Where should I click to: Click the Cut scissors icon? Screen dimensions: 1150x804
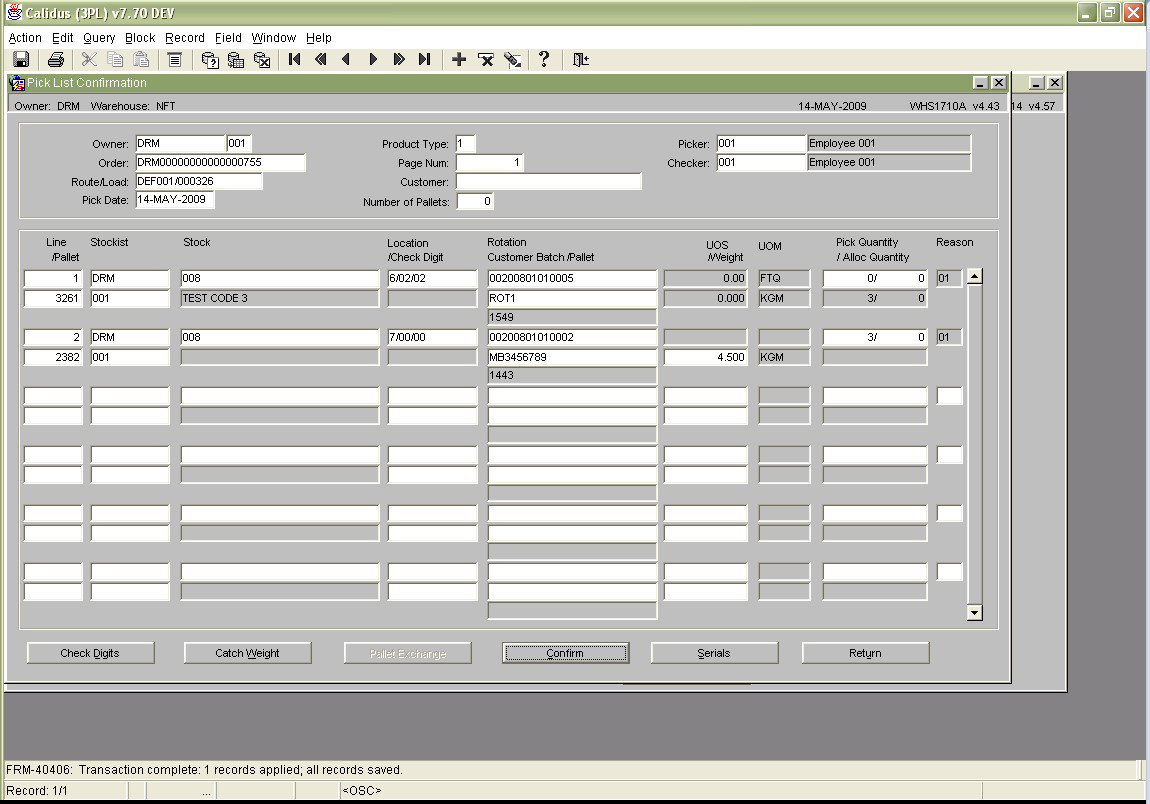(x=89, y=59)
